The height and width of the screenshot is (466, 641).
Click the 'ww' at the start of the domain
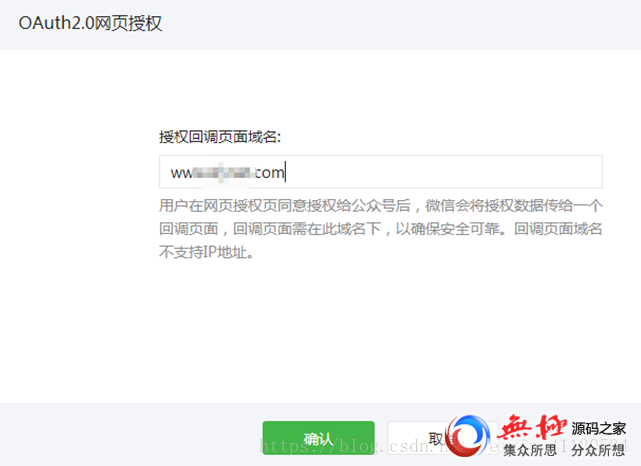182,173
